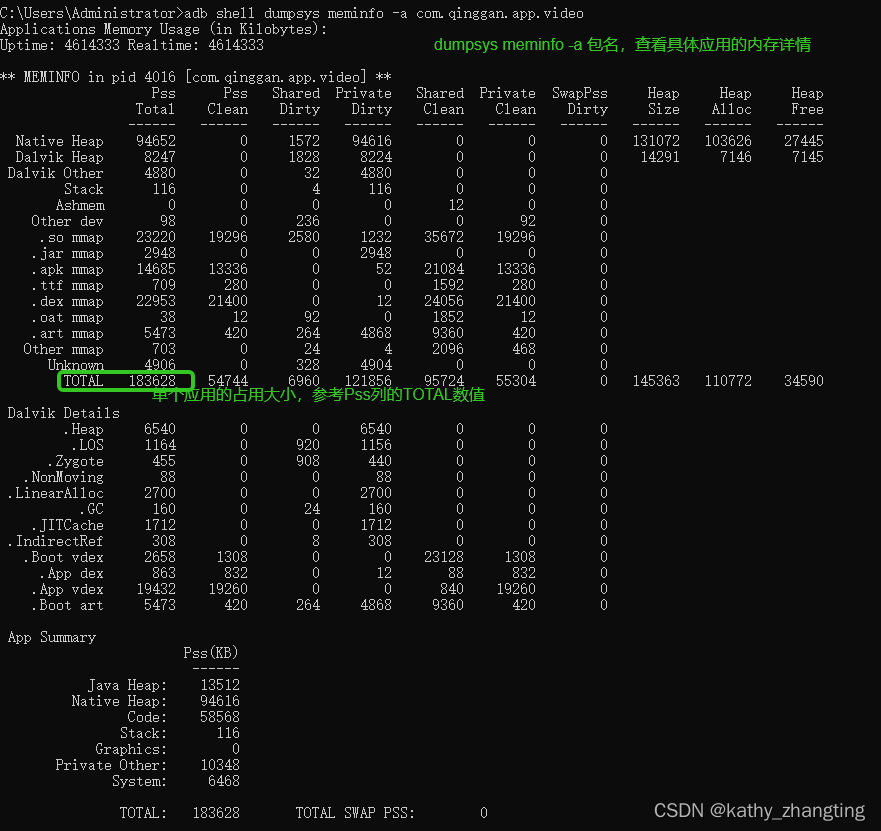Click the .App vdex row label
The width and height of the screenshot is (881, 831).
(x=67, y=590)
